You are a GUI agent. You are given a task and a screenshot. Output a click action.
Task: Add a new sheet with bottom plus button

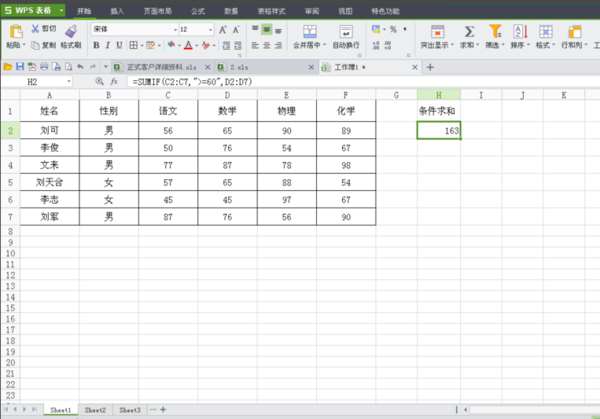click(163, 409)
